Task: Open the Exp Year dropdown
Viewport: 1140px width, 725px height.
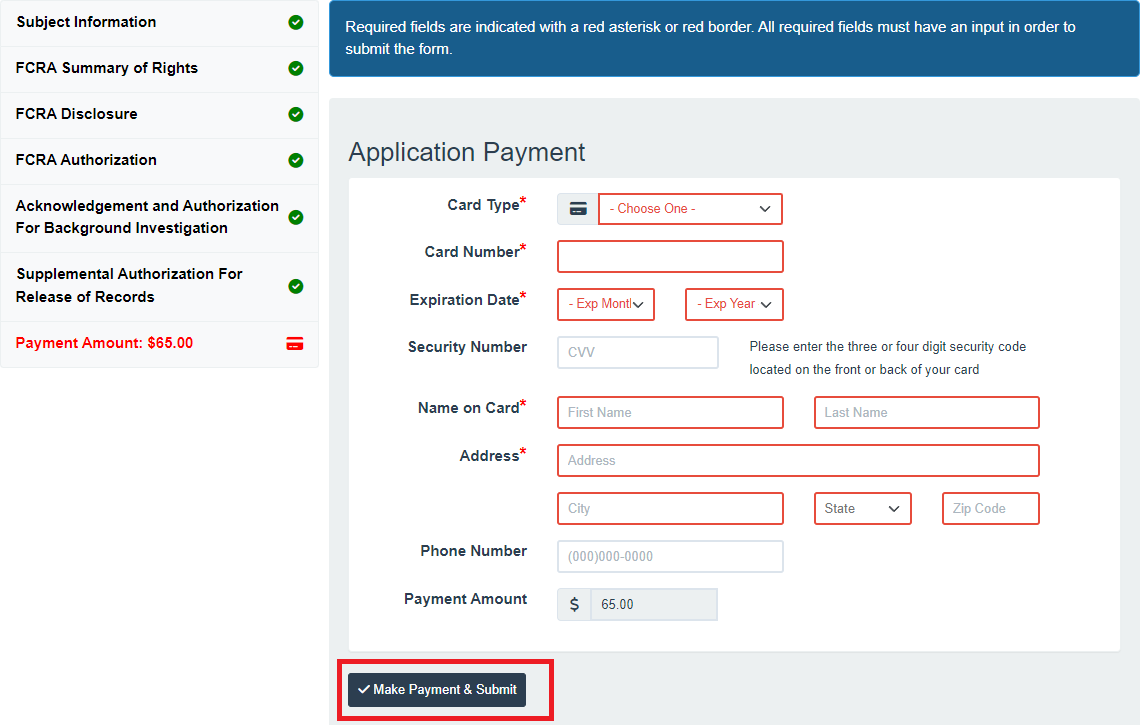Action: pyautogui.click(x=733, y=304)
